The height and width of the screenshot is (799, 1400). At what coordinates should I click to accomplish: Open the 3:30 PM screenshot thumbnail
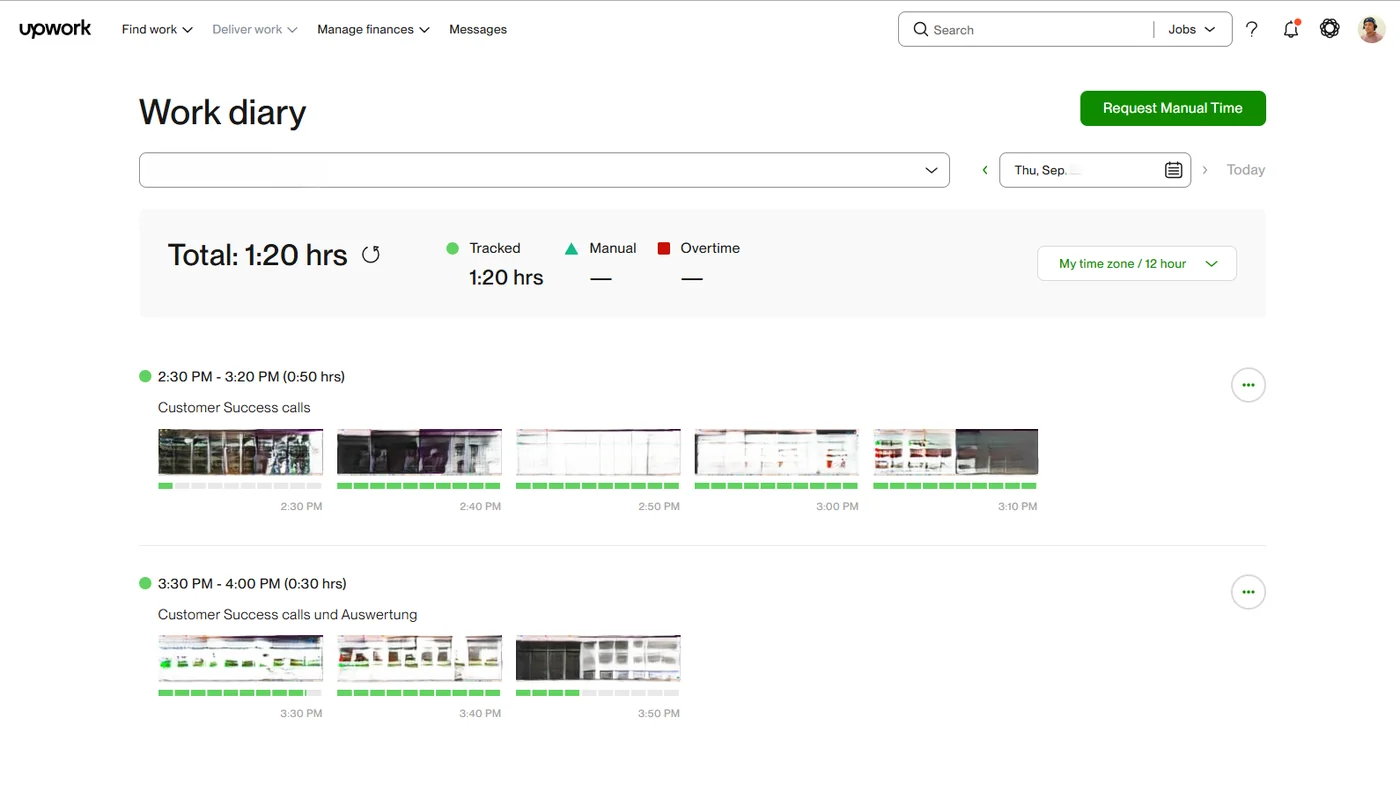click(240, 659)
